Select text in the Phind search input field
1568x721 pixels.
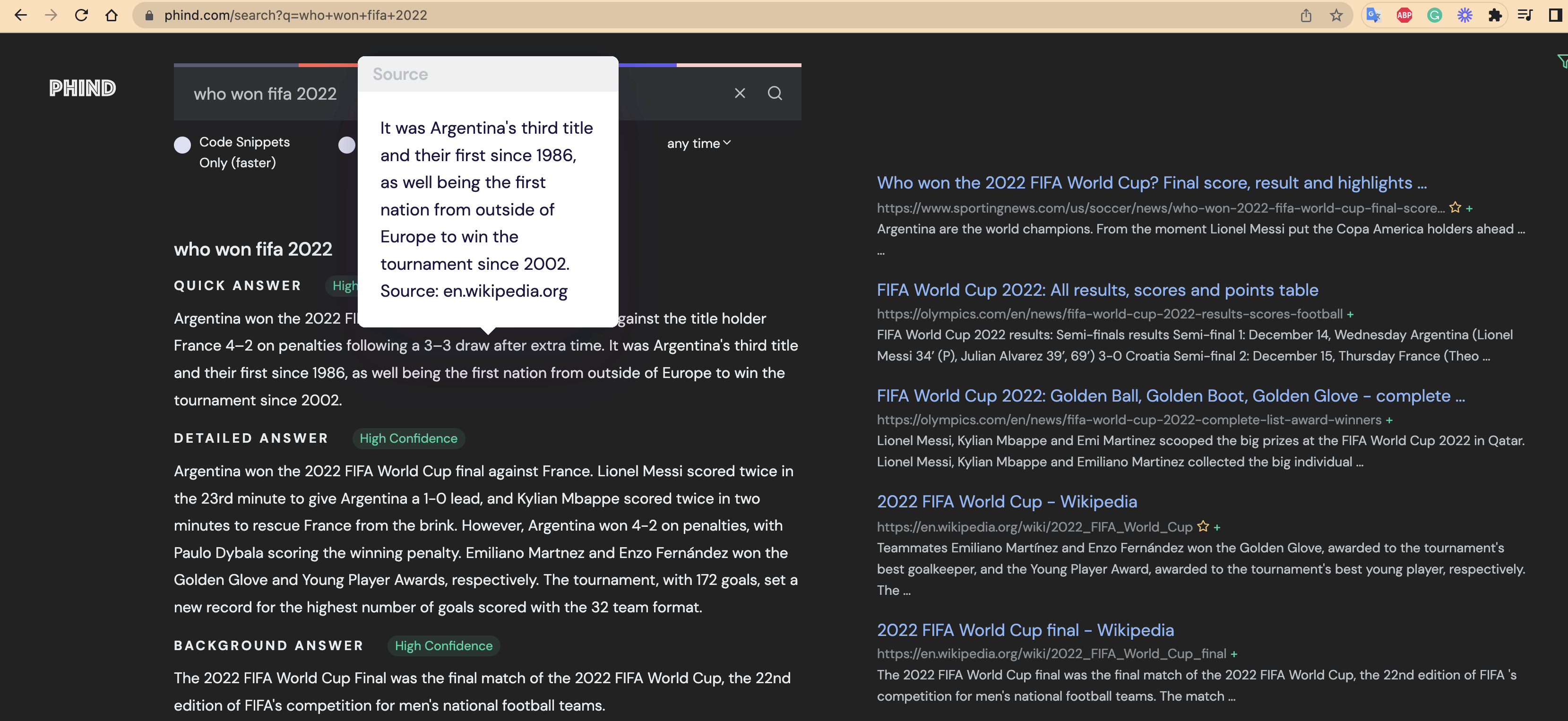click(265, 93)
